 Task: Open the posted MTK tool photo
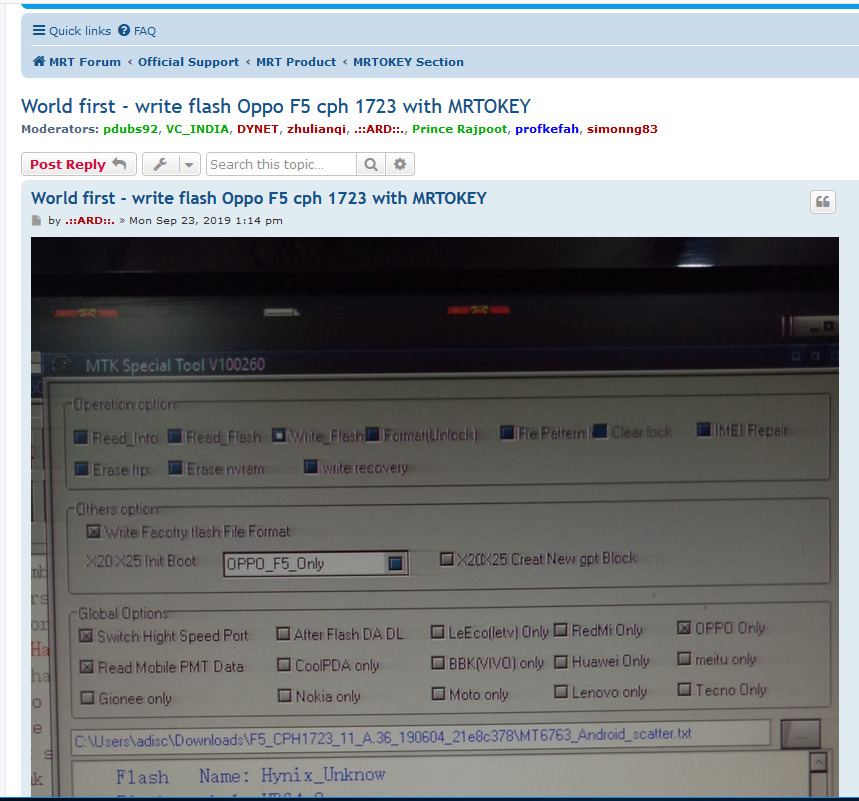click(435, 517)
